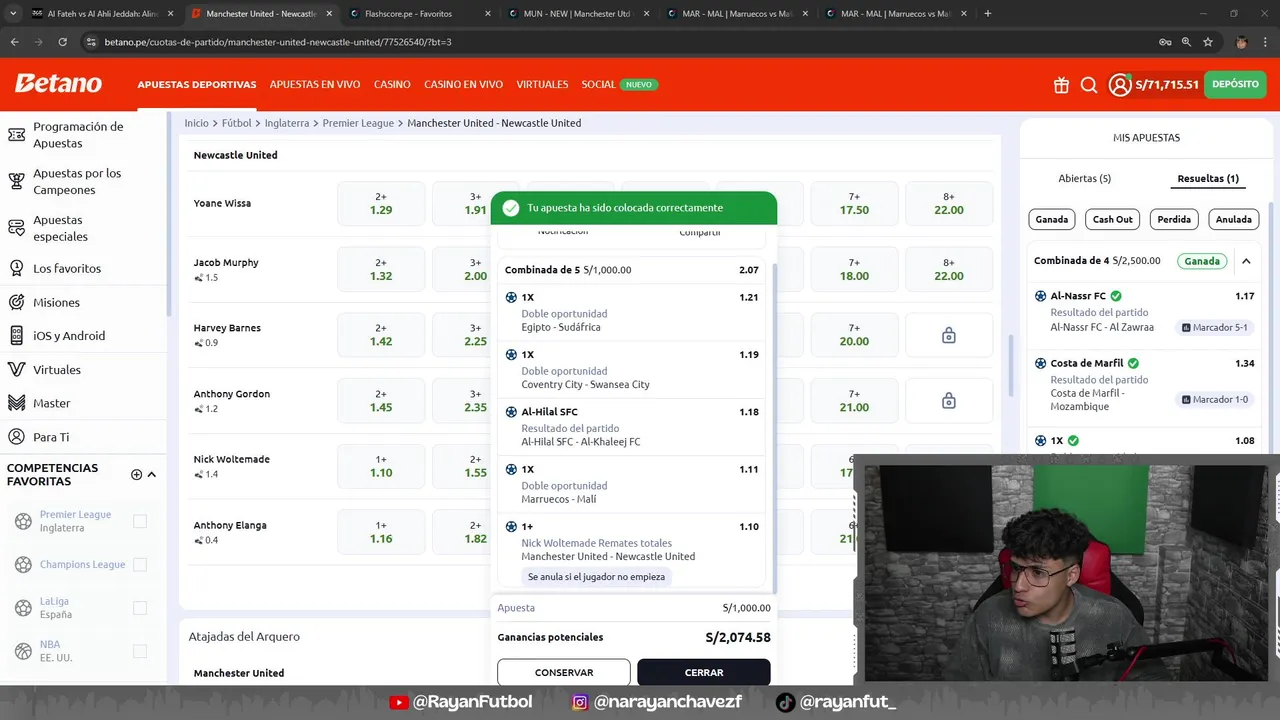The image size is (1280, 720).
Task: Bookmark this page with the star icon
Action: 1208,42
